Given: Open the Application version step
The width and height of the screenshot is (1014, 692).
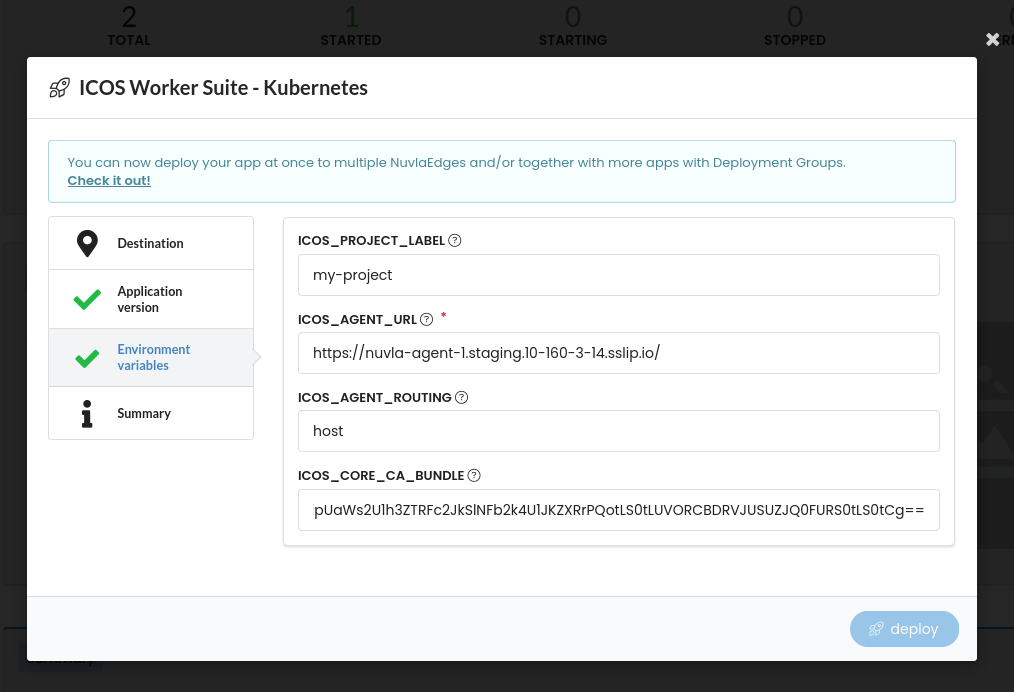Looking at the screenshot, I should click(151, 299).
